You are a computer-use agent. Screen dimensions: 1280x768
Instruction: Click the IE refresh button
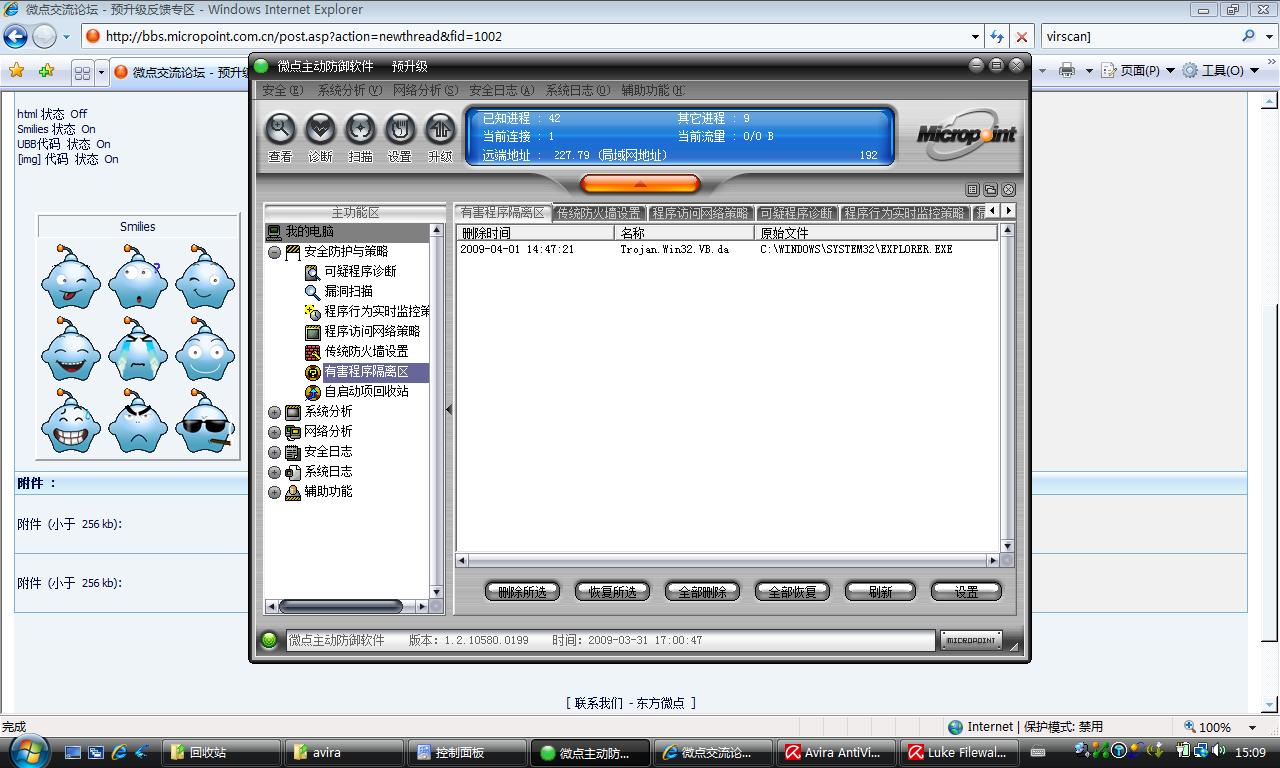coord(997,36)
